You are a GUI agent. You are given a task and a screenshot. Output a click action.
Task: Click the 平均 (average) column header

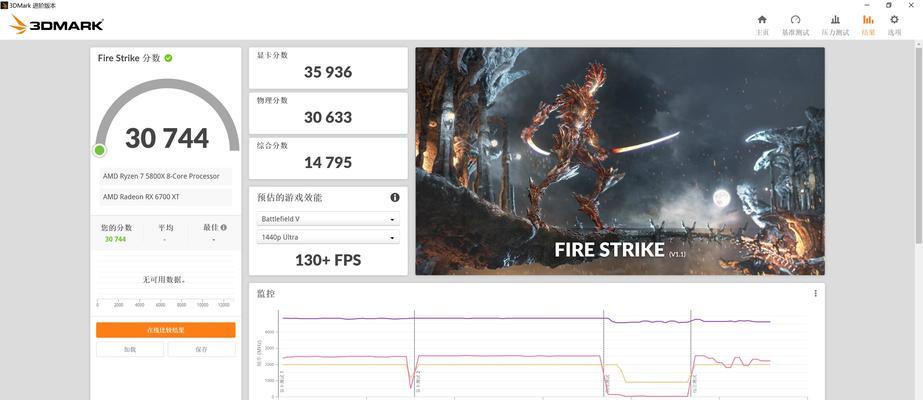click(x=166, y=228)
